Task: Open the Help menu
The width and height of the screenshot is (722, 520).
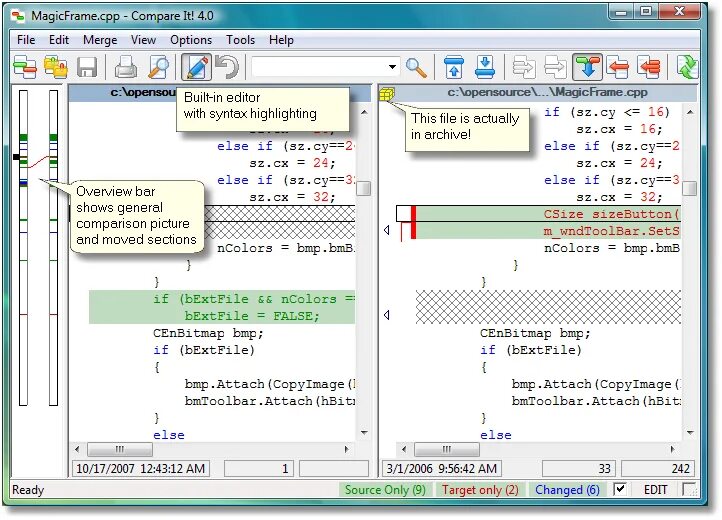Action: (x=281, y=40)
